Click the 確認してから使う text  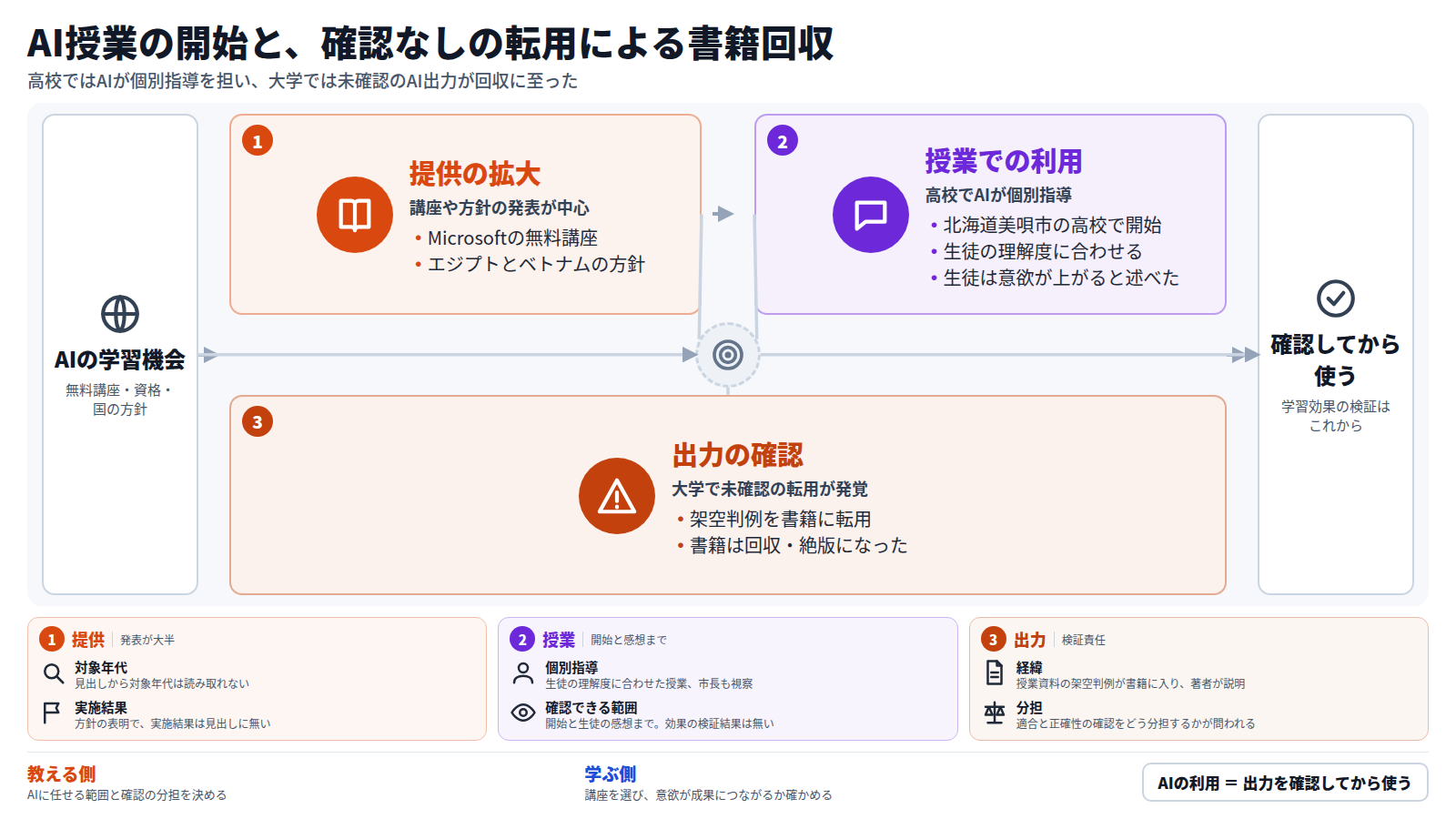(x=1336, y=359)
